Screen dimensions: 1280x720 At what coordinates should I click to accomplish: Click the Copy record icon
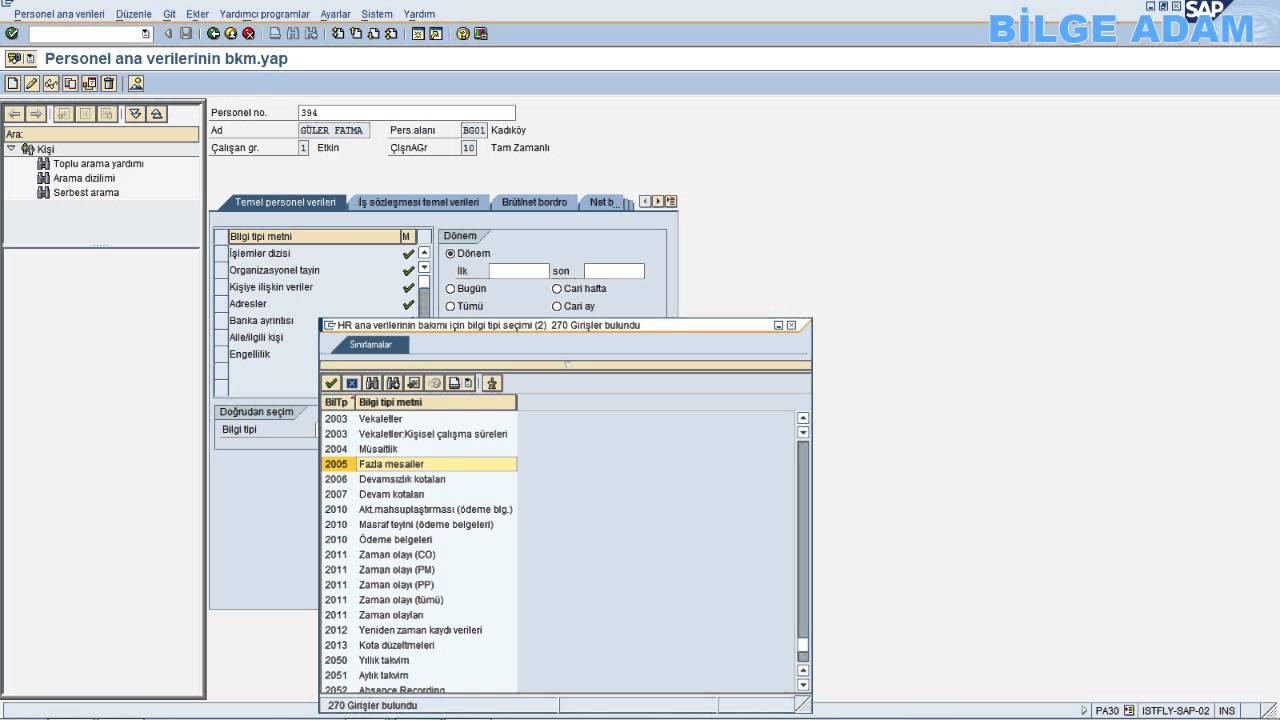[x=71, y=83]
